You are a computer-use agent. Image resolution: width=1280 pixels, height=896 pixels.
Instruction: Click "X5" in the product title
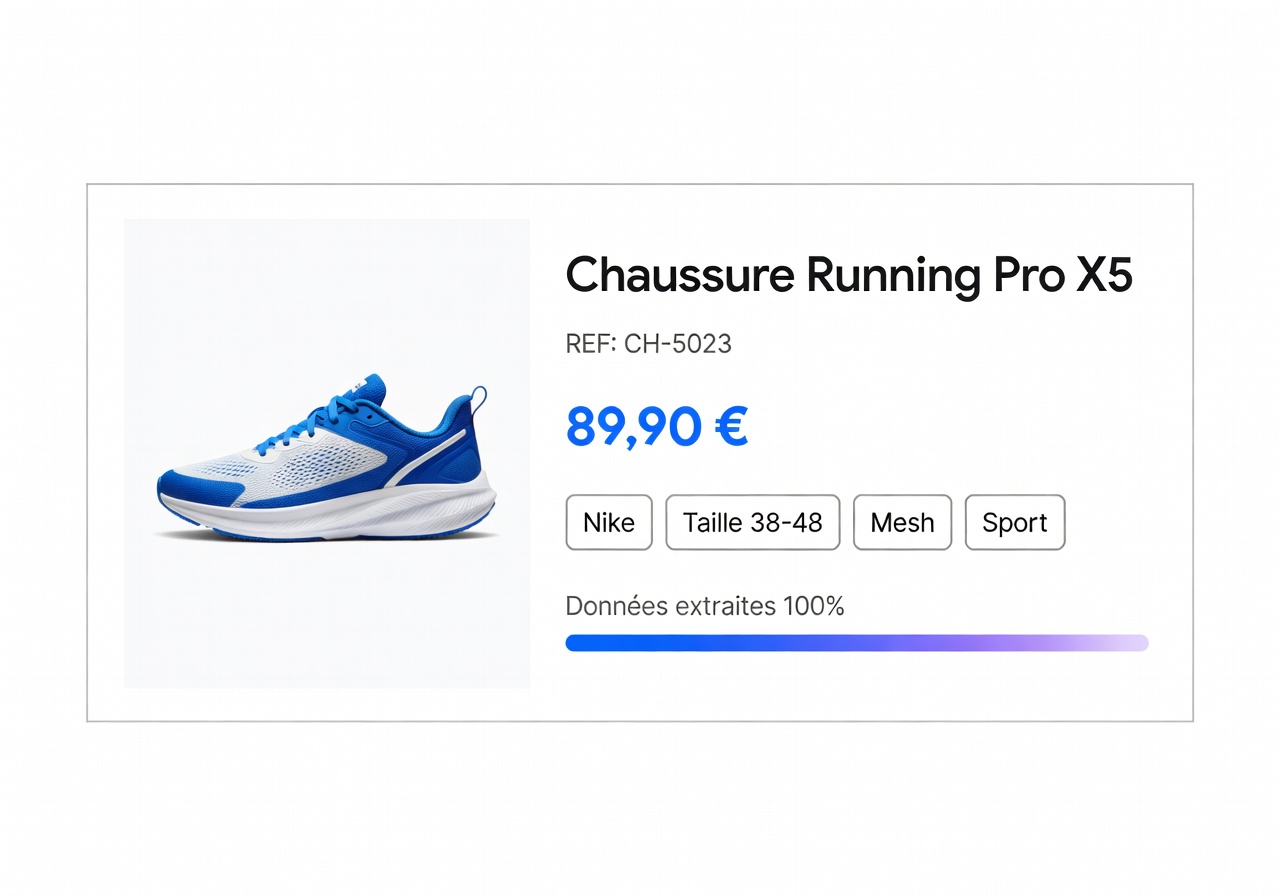[x=1104, y=275]
